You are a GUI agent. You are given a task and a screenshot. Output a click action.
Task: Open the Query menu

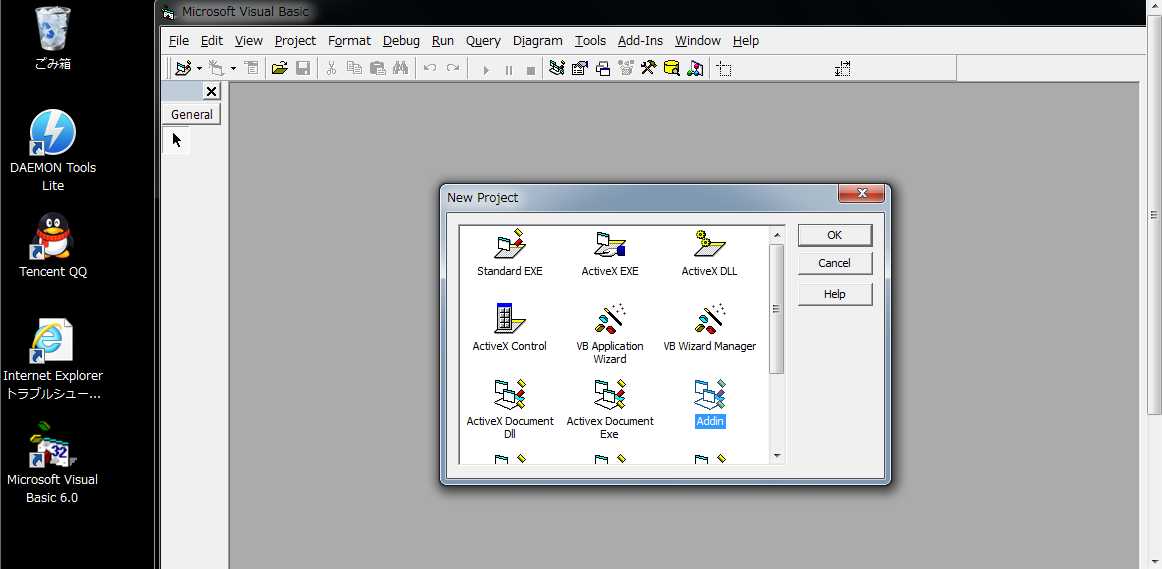click(x=483, y=41)
